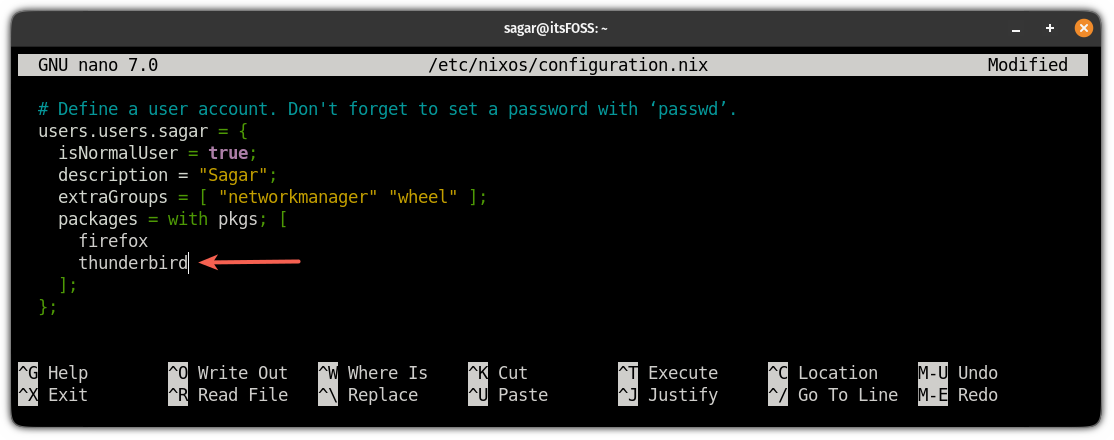Place cursor on the word thunderbird
The height and width of the screenshot is (440, 1114).
tap(133, 263)
